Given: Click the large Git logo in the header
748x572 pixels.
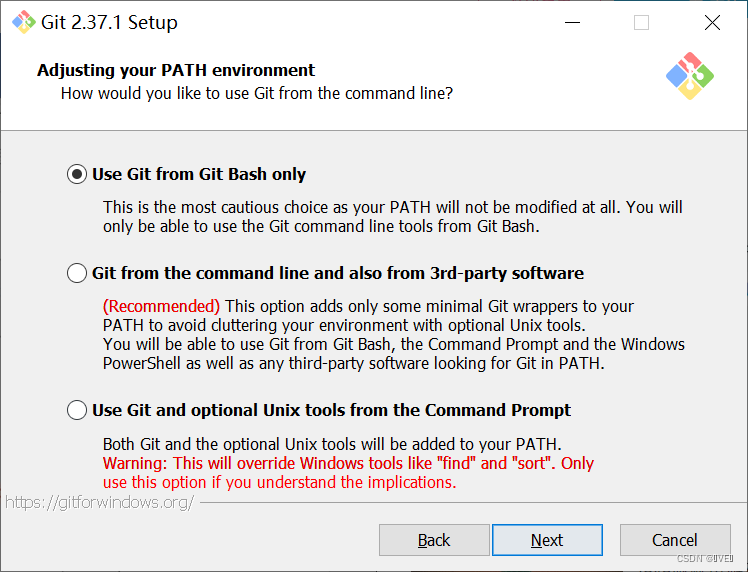Looking at the screenshot, I should pyautogui.click(x=690, y=76).
